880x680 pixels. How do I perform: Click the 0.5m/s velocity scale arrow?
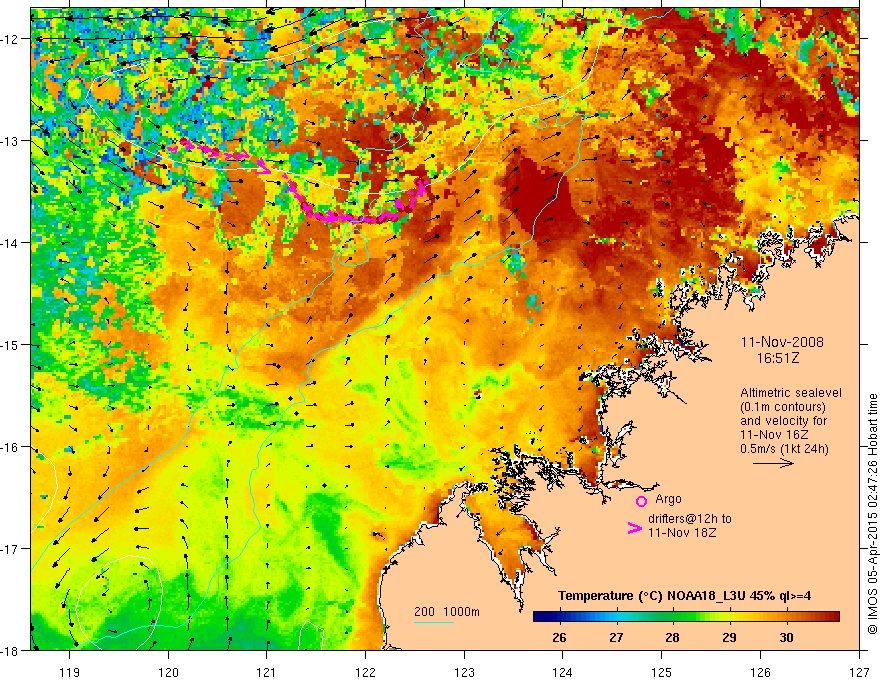pos(773,463)
